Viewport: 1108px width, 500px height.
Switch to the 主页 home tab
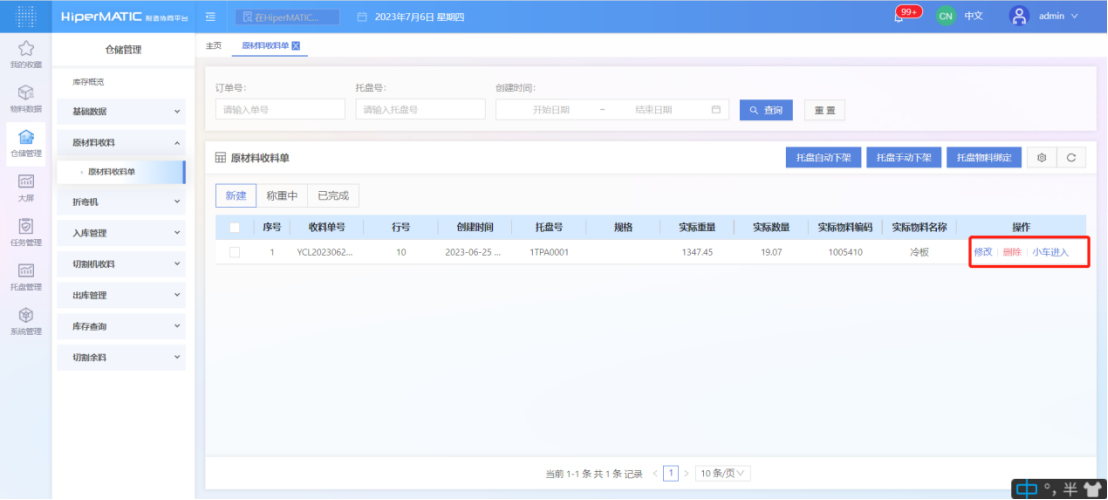[x=213, y=46]
